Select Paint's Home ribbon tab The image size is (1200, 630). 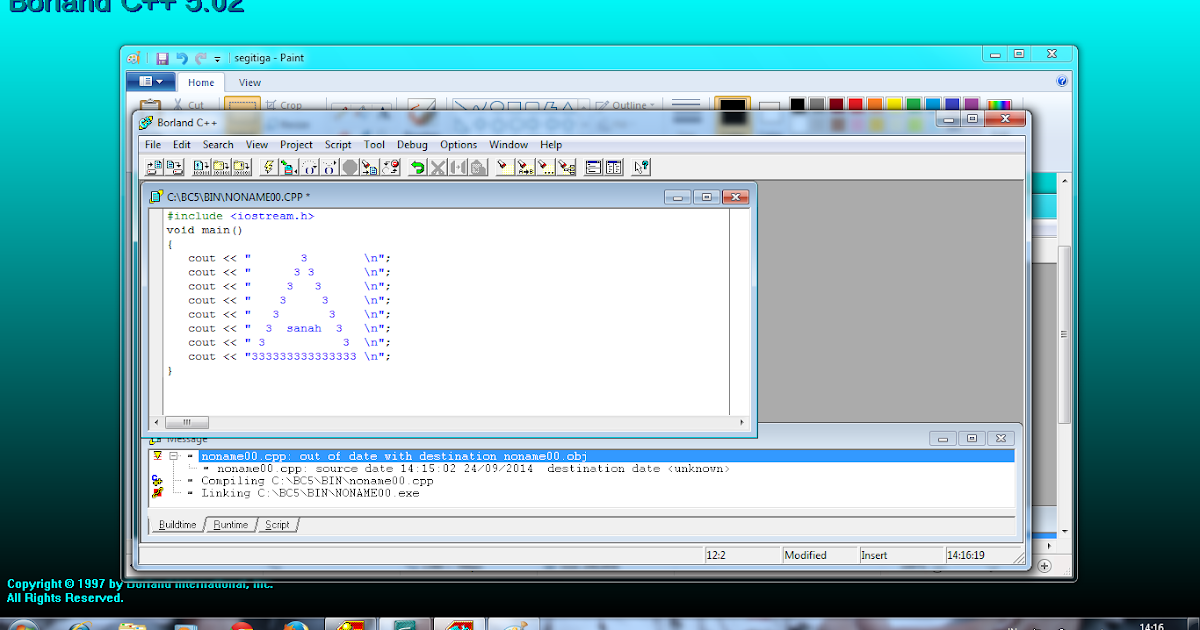pos(201,83)
